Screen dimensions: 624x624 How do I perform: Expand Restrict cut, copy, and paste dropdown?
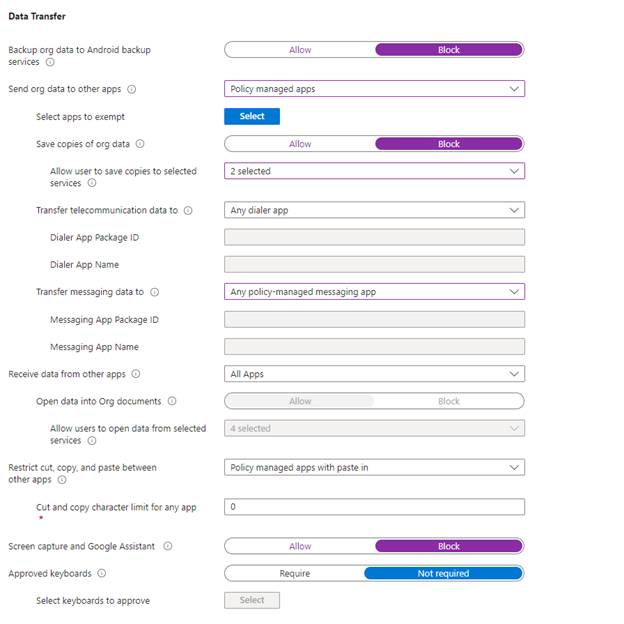pos(374,467)
